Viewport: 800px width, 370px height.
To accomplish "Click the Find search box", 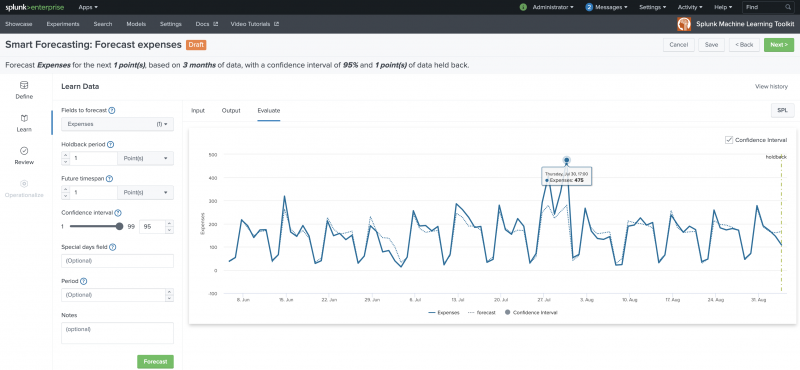I will (767, 7).
